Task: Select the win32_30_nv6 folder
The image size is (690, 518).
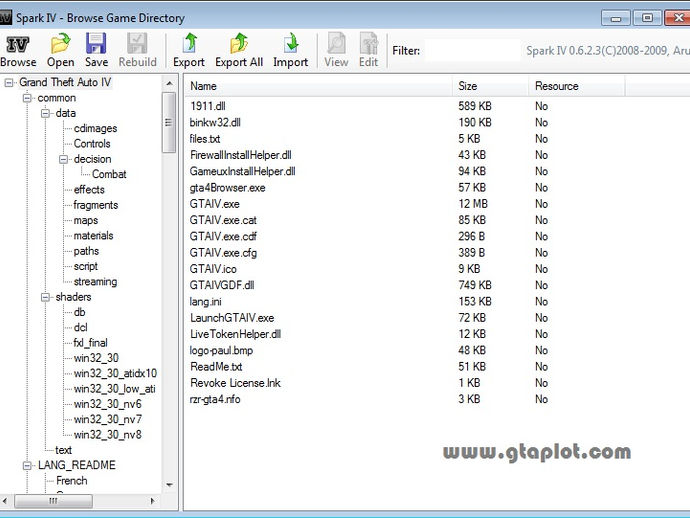Action: [x=108, y=404]
